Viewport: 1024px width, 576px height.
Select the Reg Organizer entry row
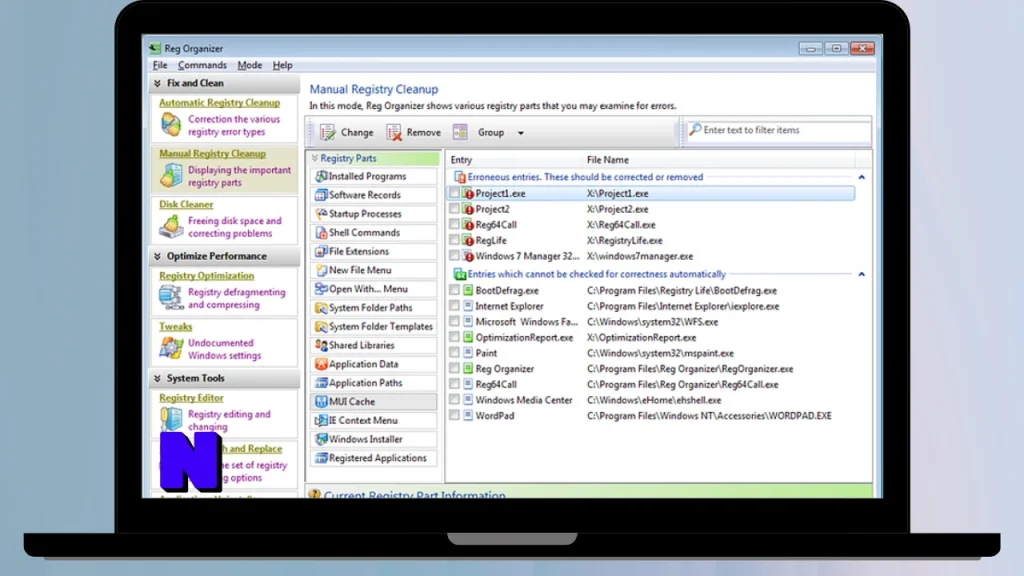651,369
